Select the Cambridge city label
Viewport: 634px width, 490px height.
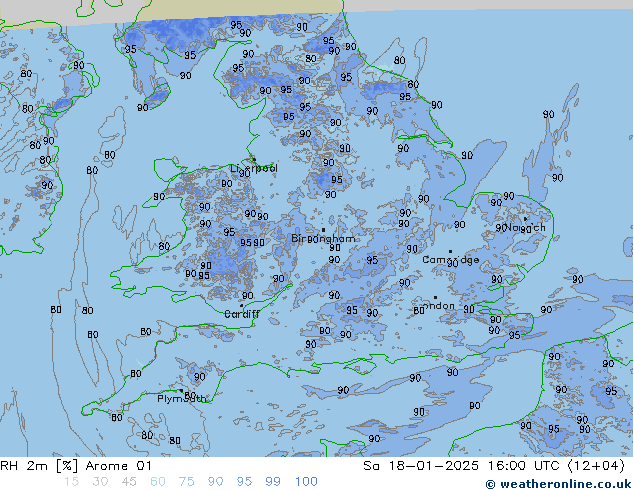point(450,260)
